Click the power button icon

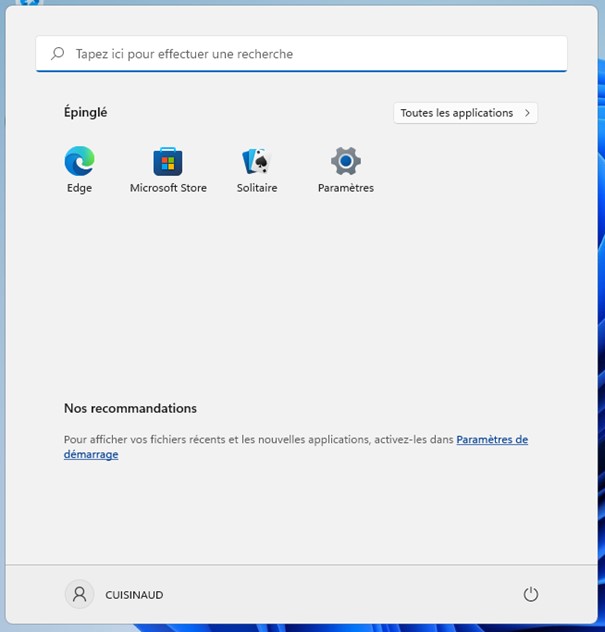coord(531,594)
